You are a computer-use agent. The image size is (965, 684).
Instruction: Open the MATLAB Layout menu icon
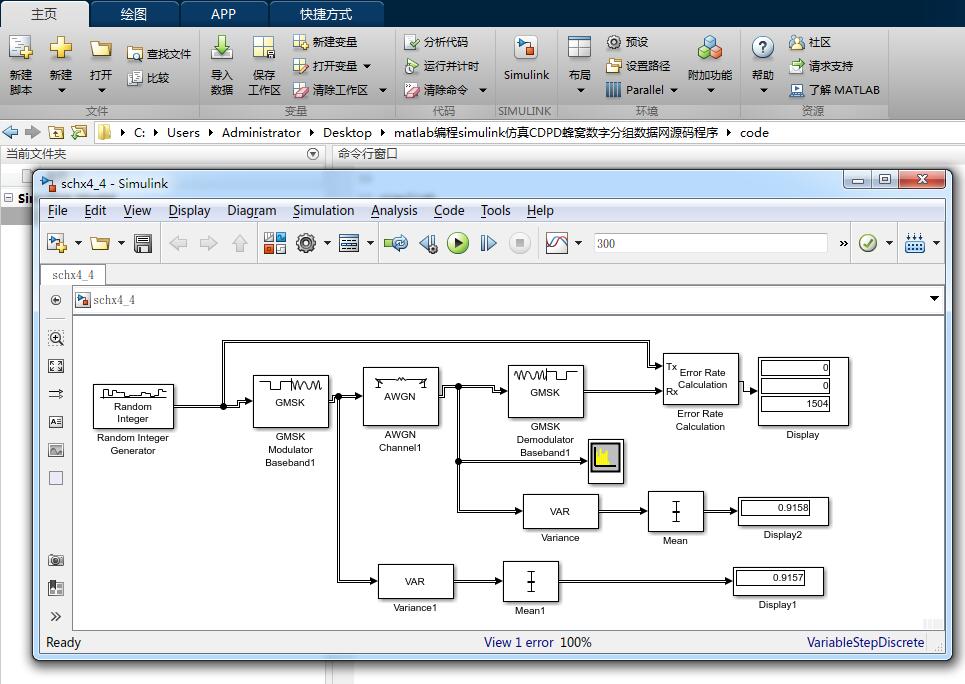[x=579, y=48]
